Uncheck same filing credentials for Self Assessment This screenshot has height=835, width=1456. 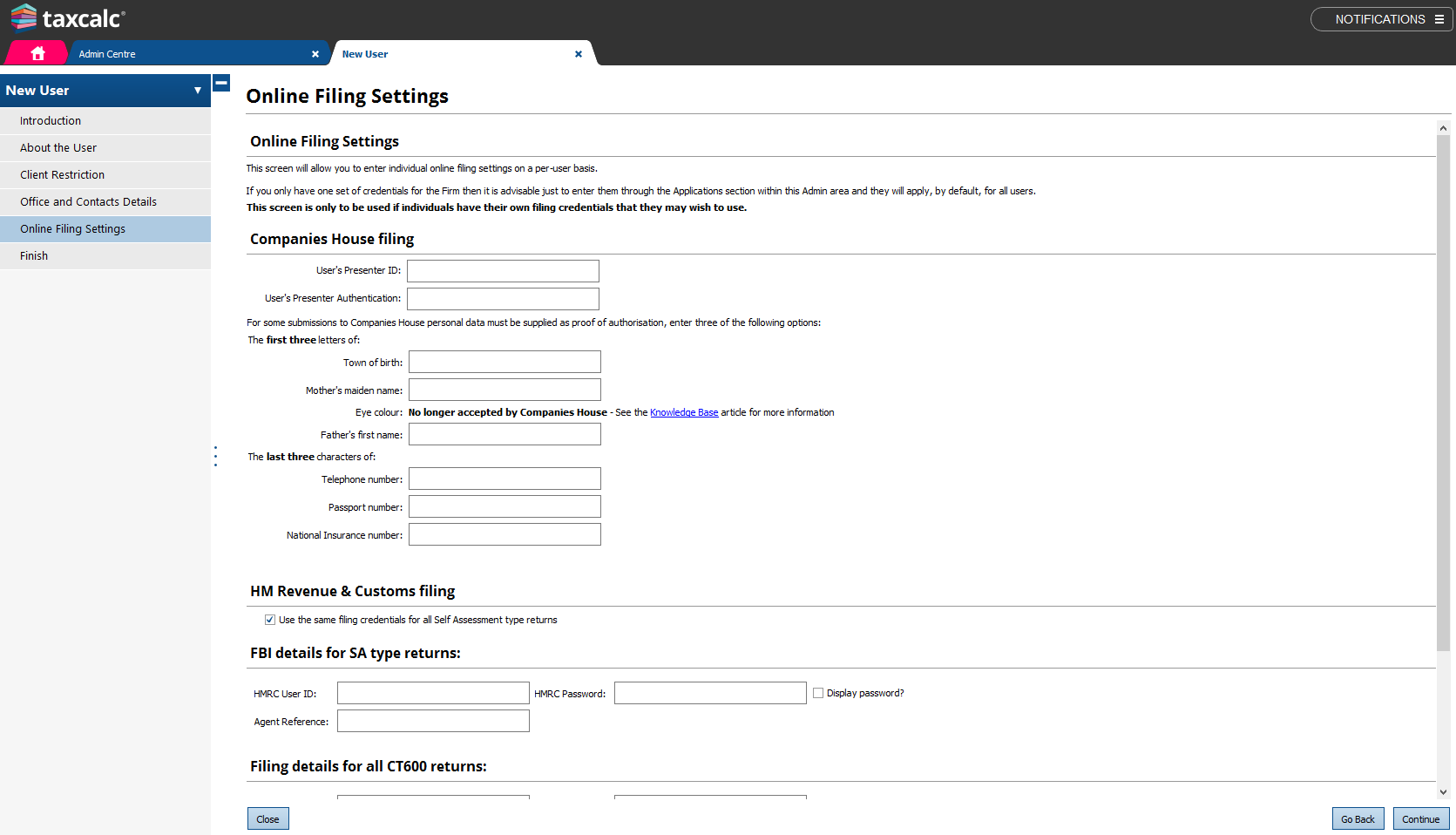click(x=270, y=619)
